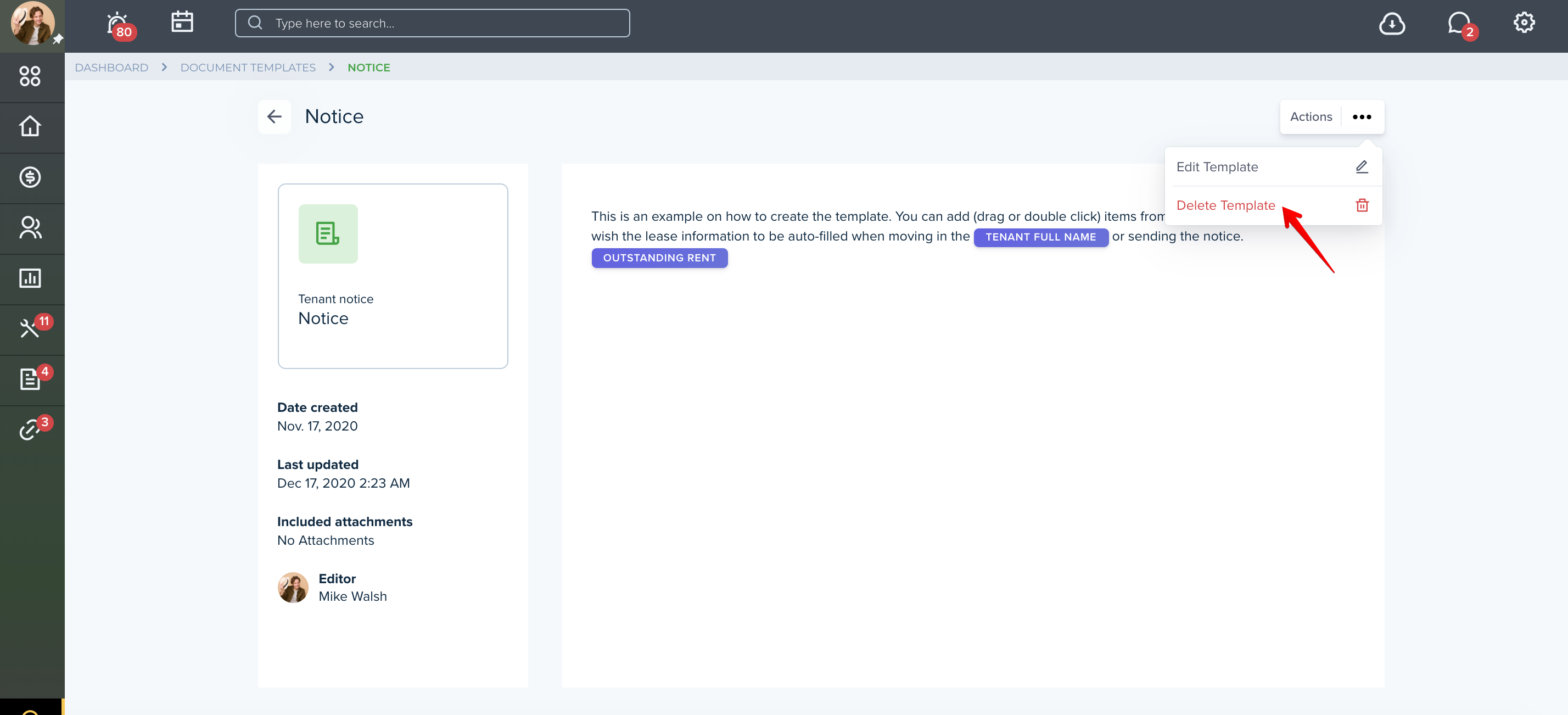
Task: Go to DASHBOARD breadcrumb
Action: (x=111, y=68)
